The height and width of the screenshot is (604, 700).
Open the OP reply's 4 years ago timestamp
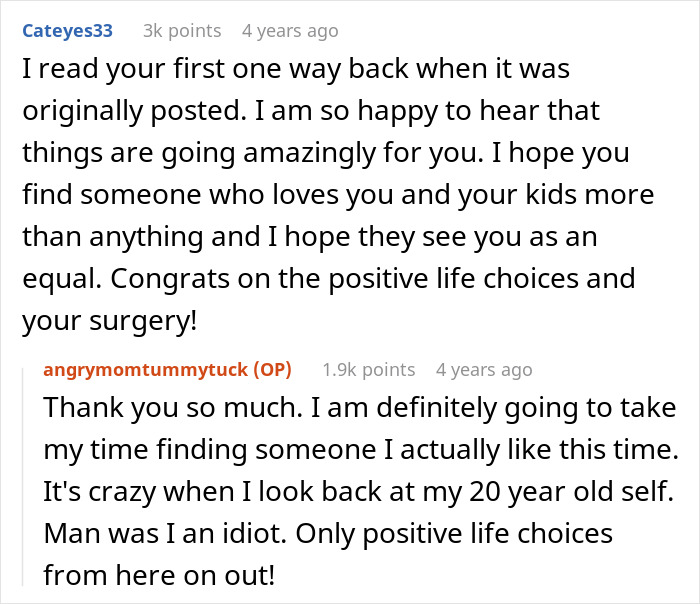point(484,370)
